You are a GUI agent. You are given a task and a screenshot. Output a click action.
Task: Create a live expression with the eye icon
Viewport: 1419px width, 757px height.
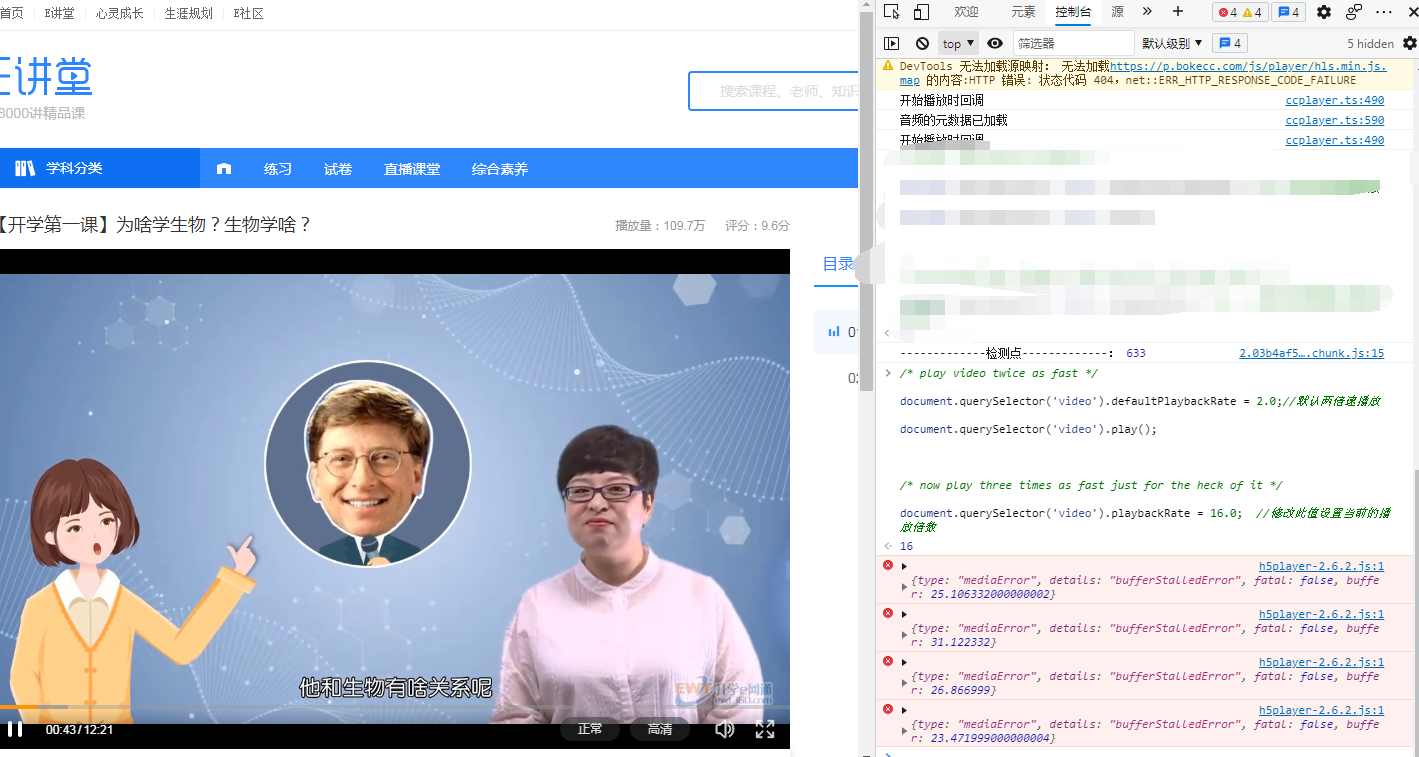pyautogui.click(x=994, y=43)
